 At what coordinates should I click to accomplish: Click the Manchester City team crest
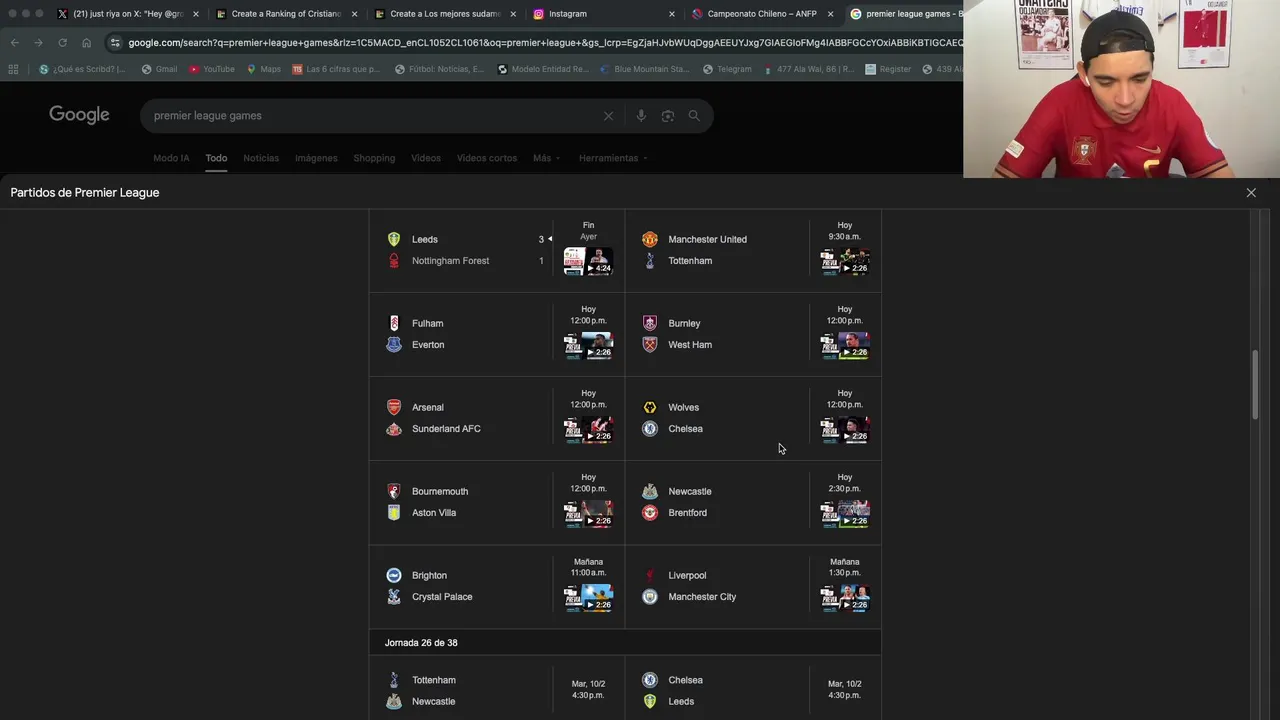pyautogui.click(x=650, y=597)
